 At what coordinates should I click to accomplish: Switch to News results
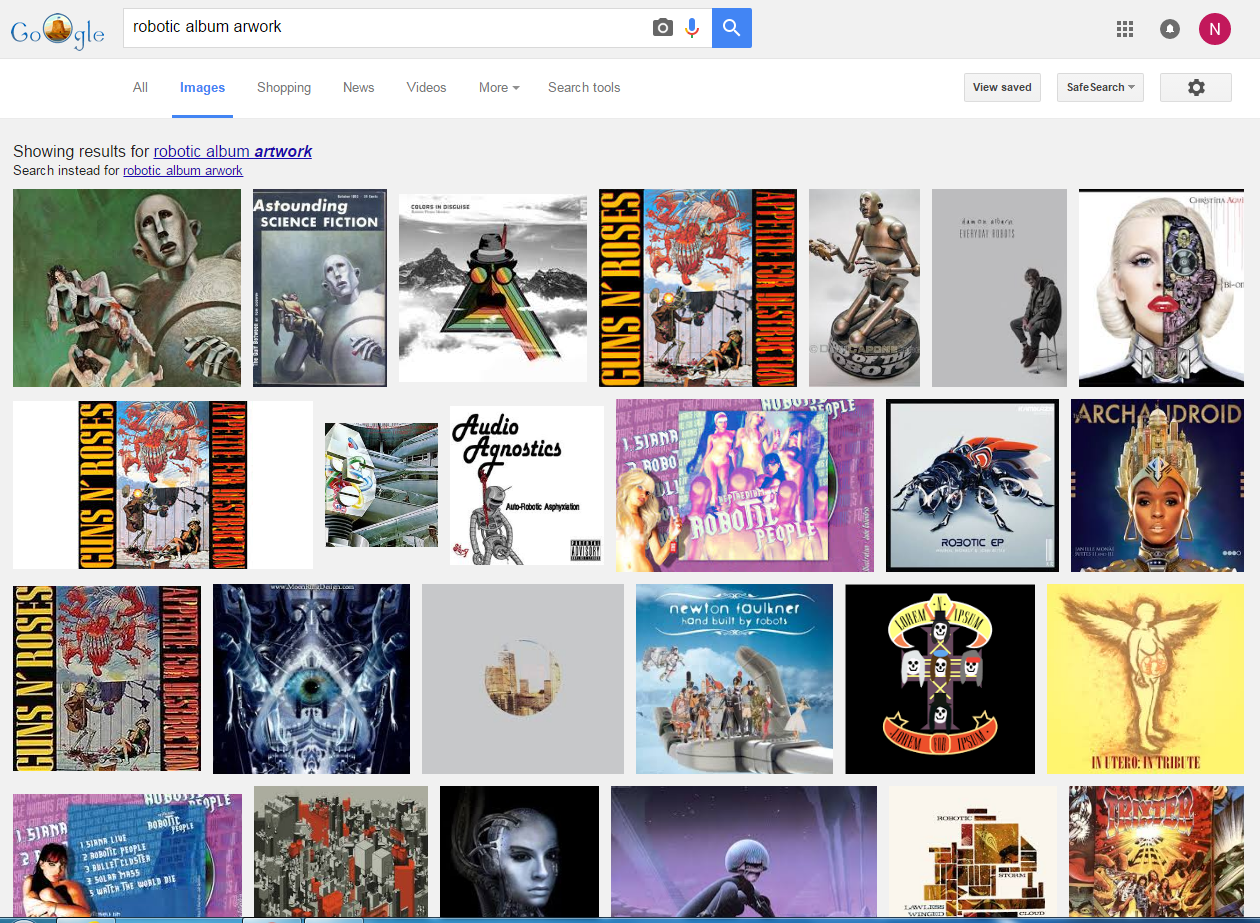[x=358, y=87]
